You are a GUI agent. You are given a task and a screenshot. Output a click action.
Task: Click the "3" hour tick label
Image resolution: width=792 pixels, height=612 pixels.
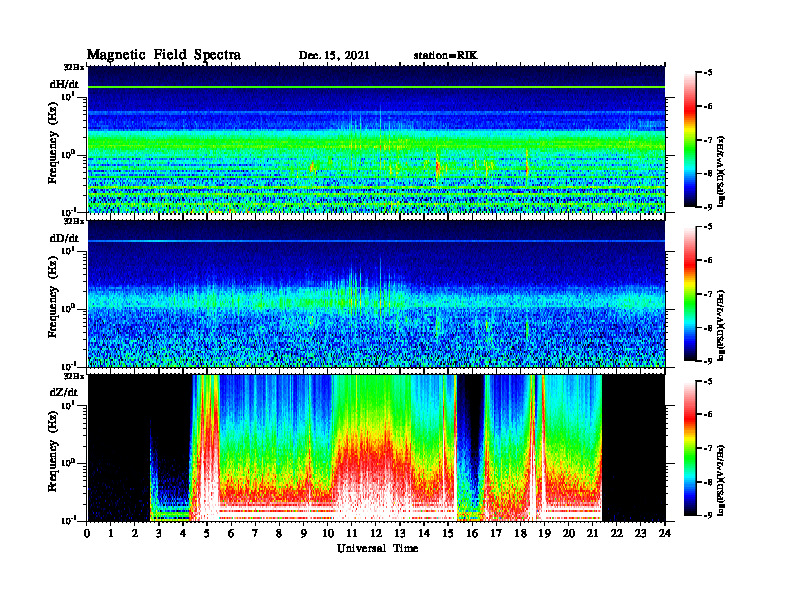pyautogui.click(x=159, y=534)
